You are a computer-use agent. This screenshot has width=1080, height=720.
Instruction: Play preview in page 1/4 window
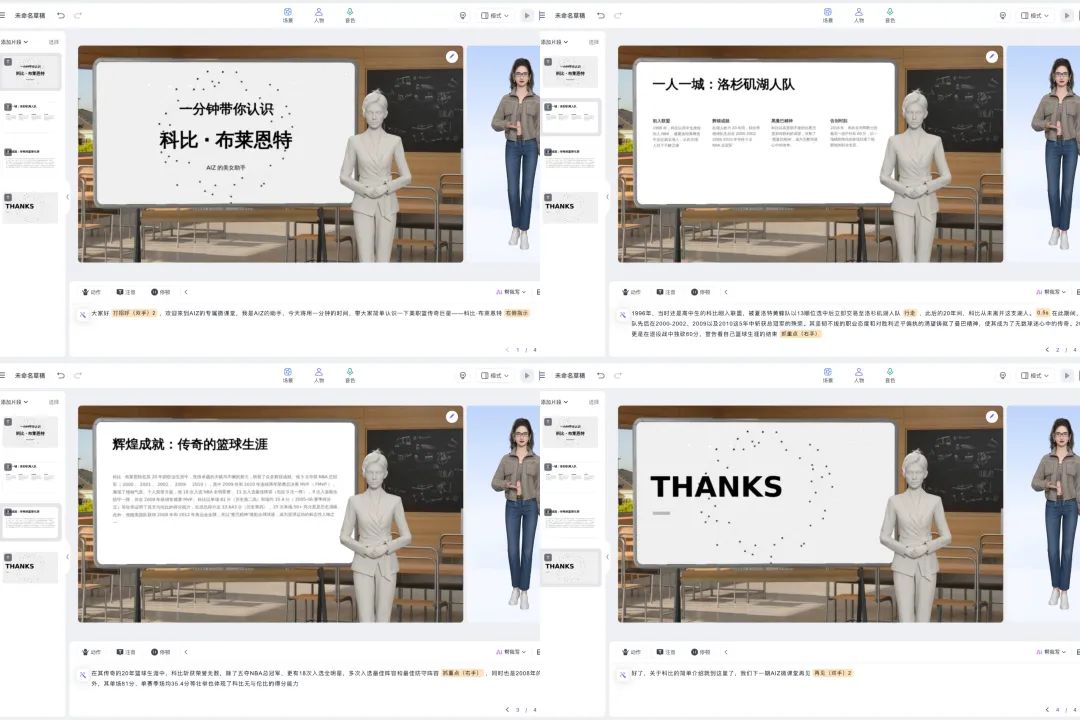pos(527,15)
